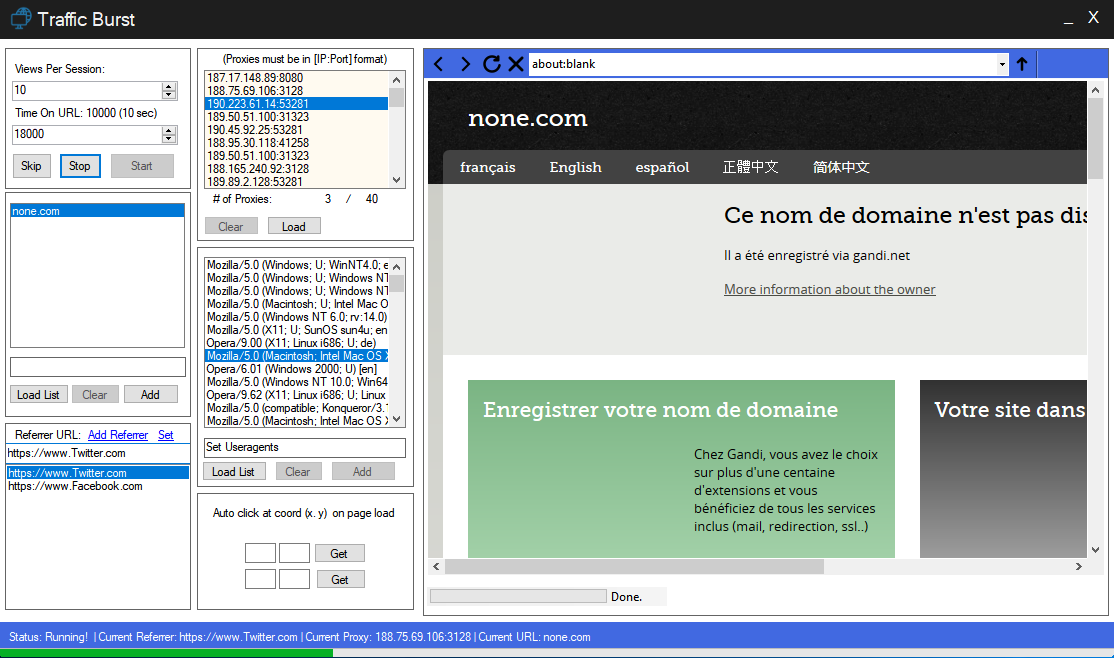1114x658 pixels.
Task: Open the address bar URL dropdown
Action: click(1002, 64)
